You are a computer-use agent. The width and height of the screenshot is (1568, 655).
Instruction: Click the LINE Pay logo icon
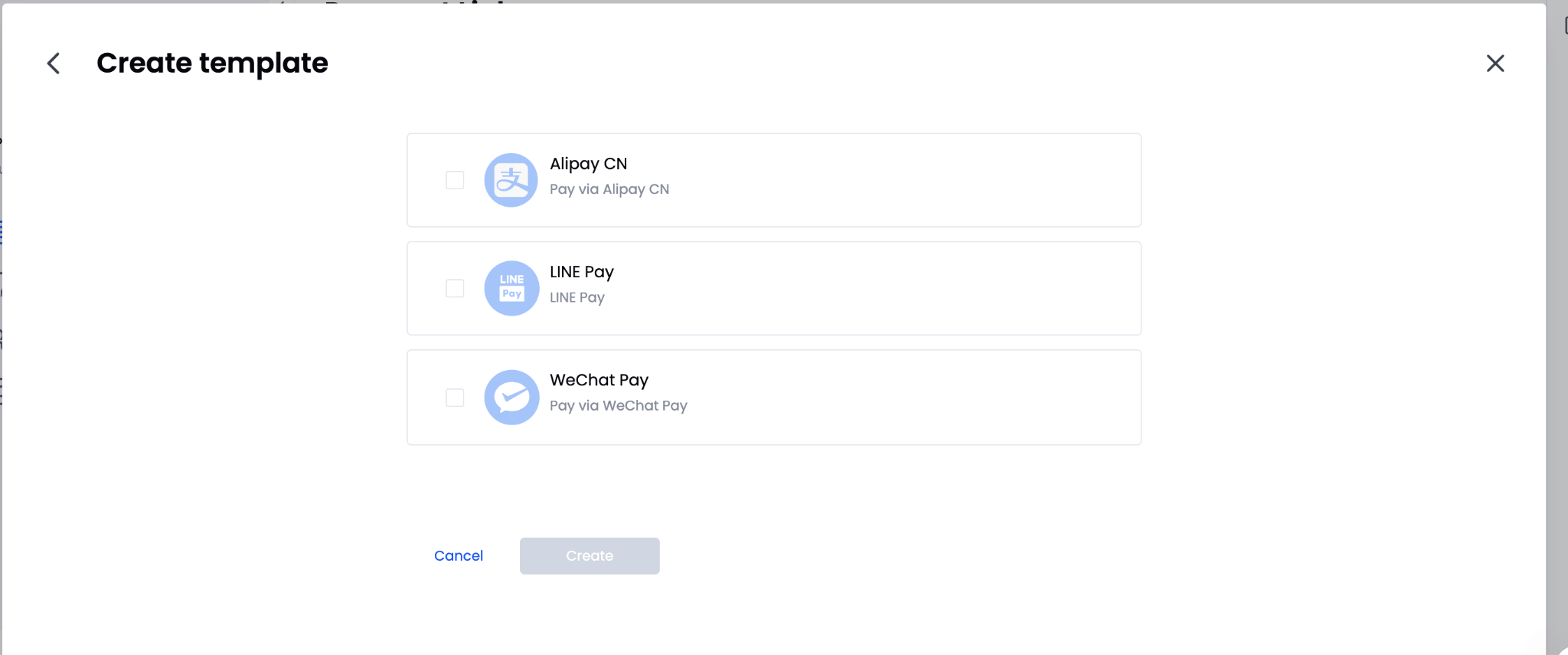tap(511, 288)
